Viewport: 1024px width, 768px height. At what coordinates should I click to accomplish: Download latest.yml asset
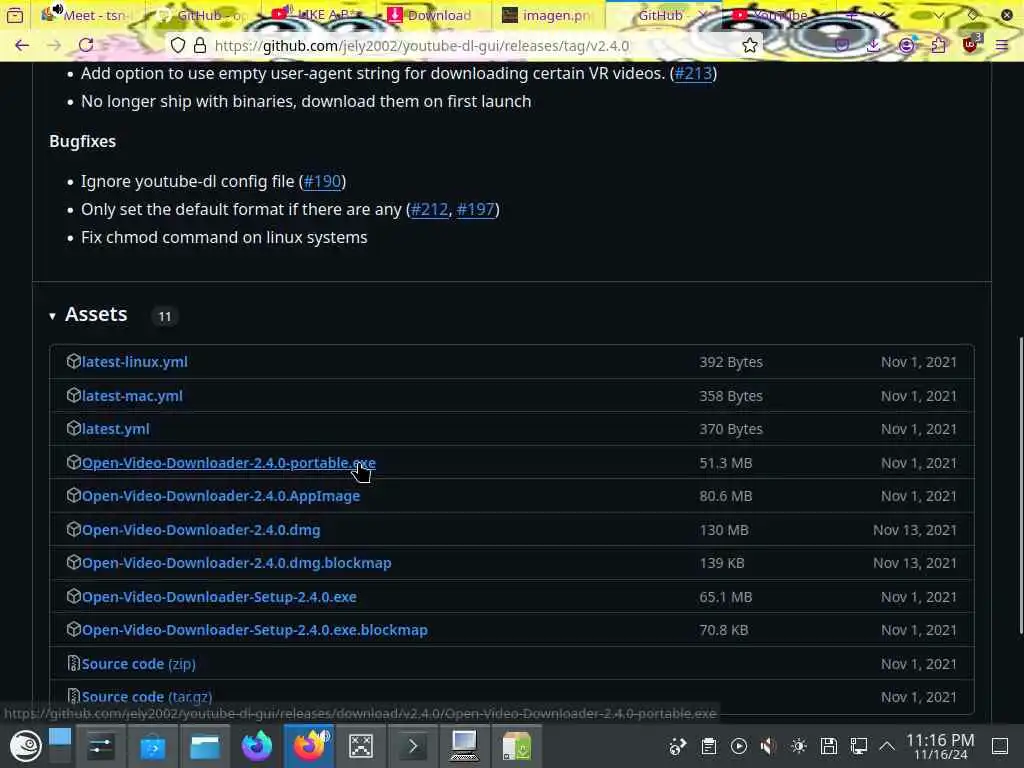click(116, 429)
